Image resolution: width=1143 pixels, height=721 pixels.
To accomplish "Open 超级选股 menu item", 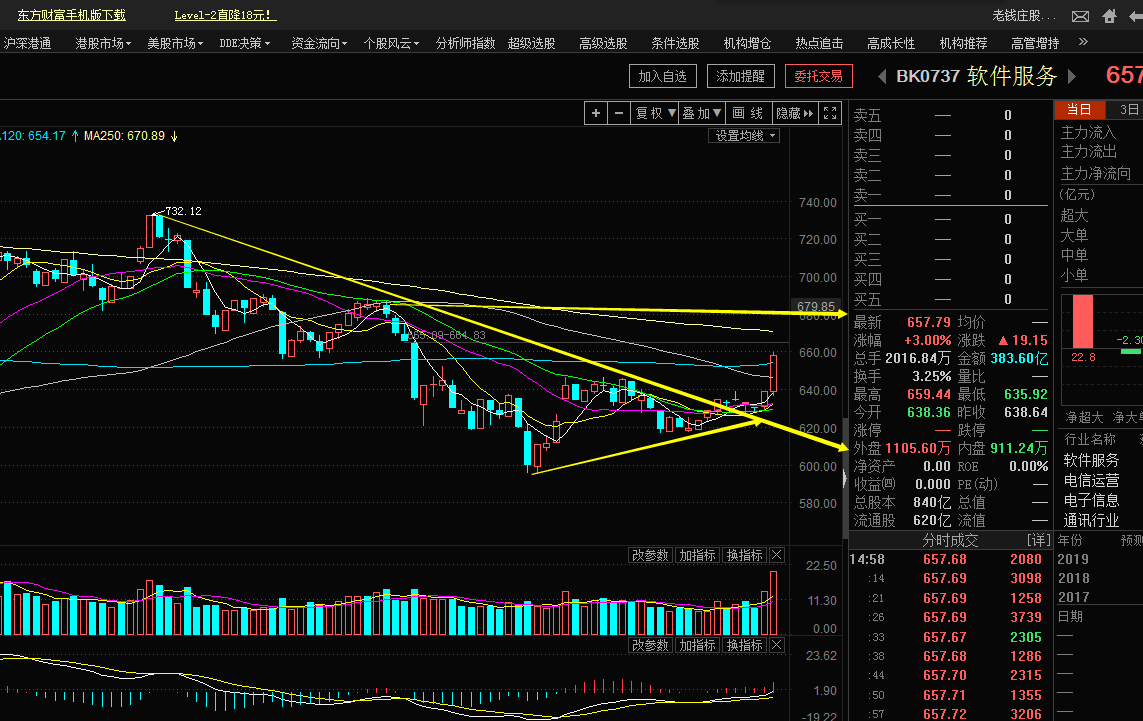I will (531, 44).
